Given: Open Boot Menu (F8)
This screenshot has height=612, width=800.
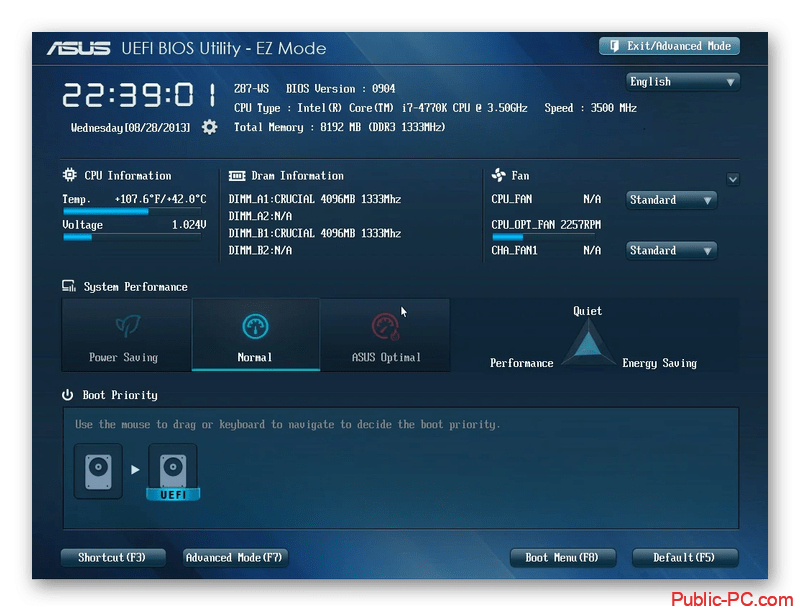Looking at the screenshot, I should pyautogui.click(x=563, y=557).
